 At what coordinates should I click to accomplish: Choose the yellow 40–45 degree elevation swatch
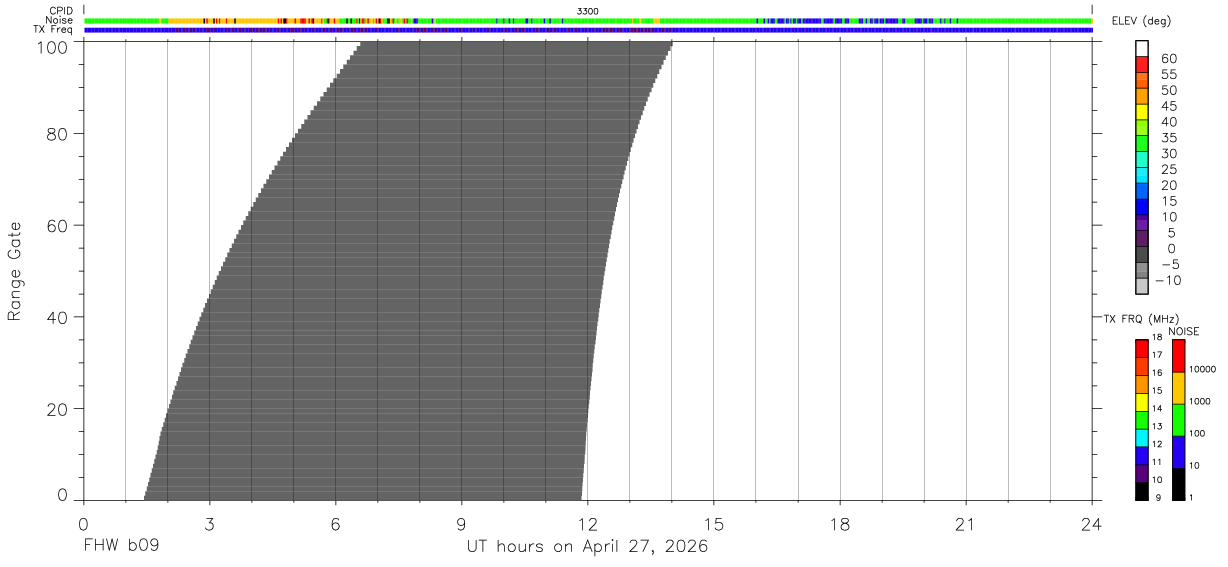(1141, 112)
